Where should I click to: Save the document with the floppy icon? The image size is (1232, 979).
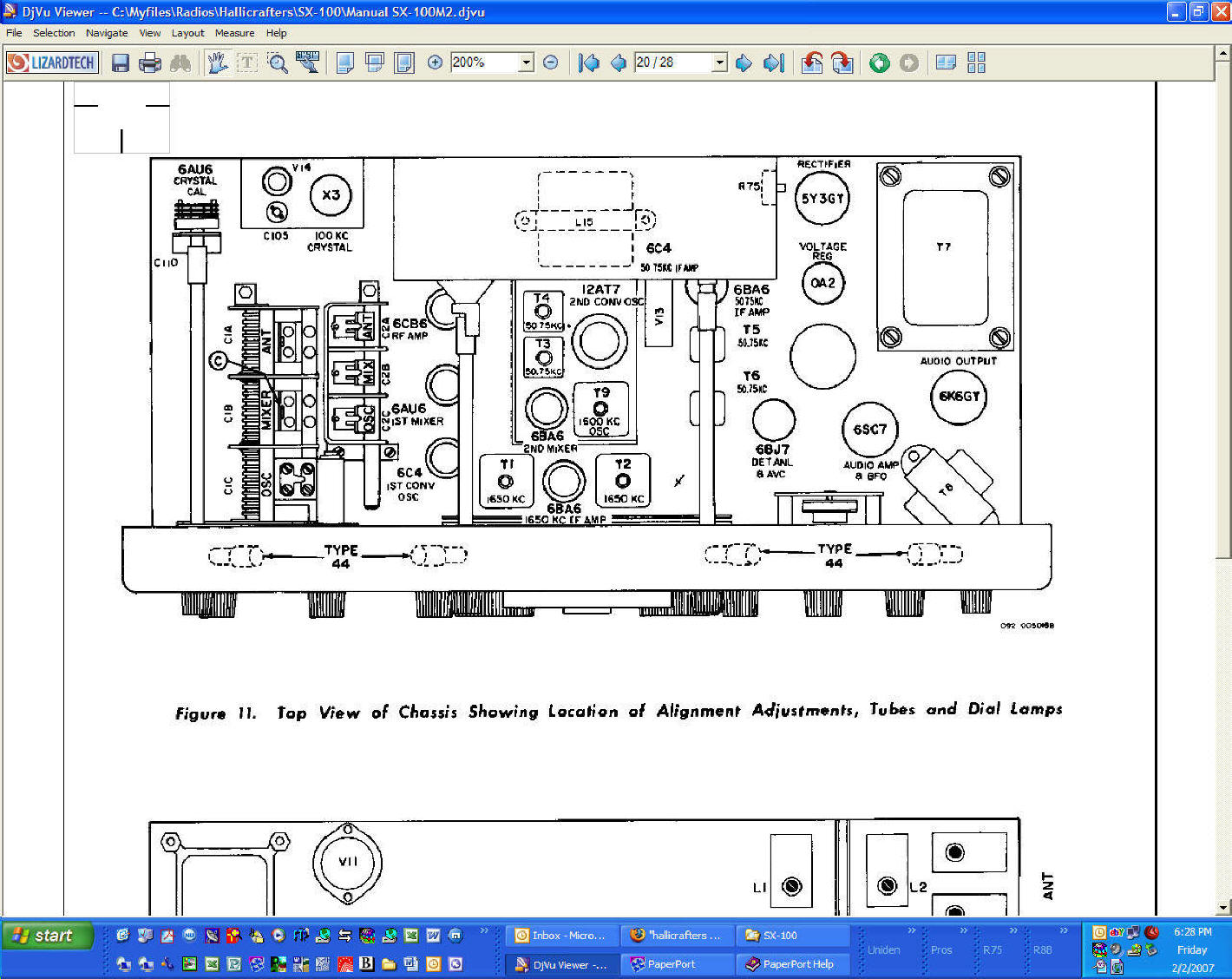click(121, 62)
